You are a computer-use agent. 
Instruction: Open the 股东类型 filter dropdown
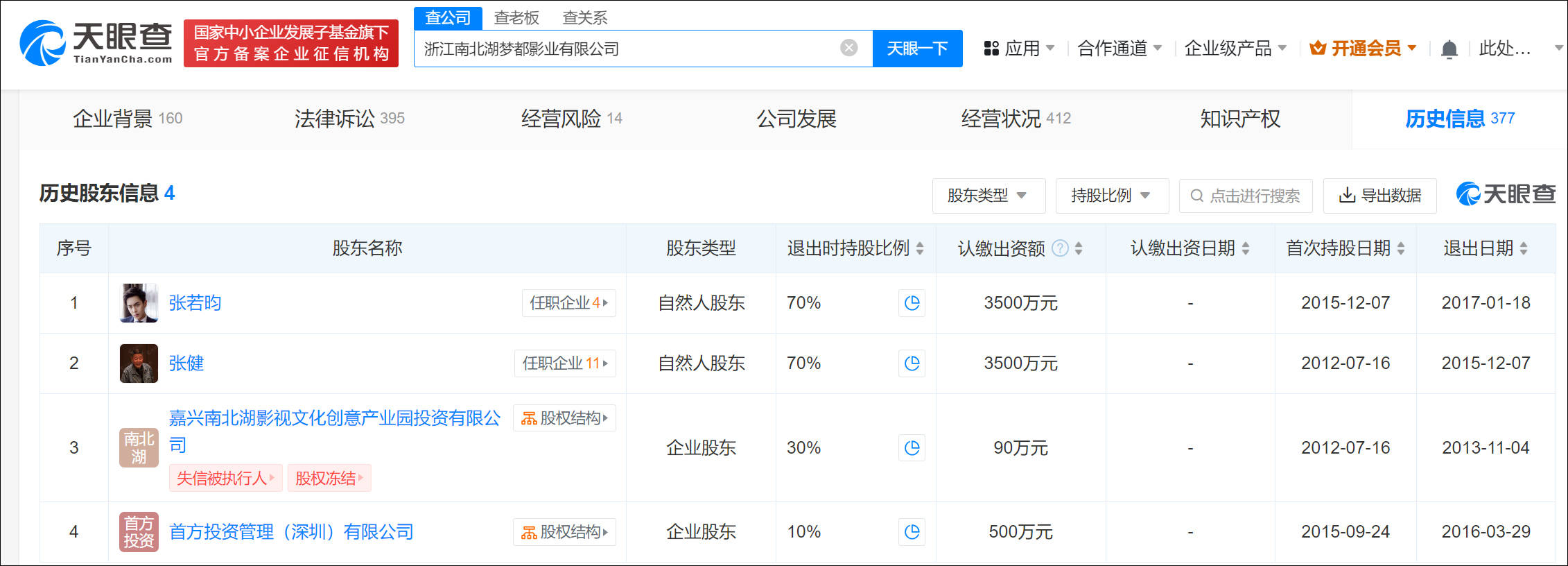pos(988,196)
